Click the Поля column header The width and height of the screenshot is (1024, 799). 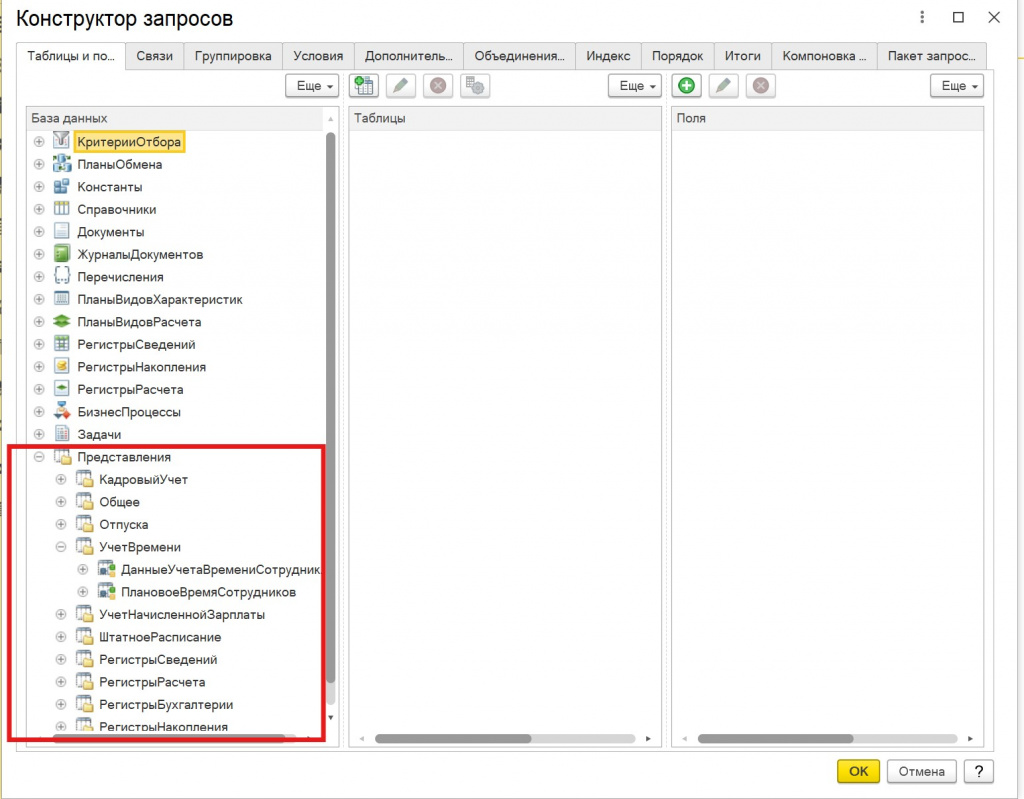(x=827, y=118)
